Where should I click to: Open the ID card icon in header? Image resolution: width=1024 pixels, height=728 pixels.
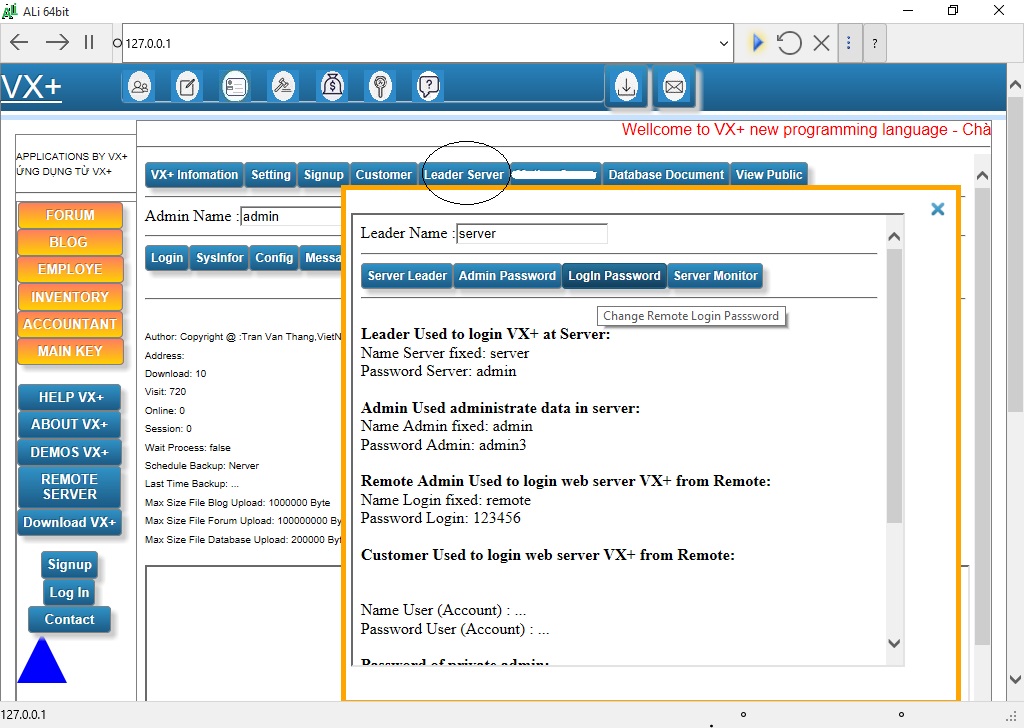235,87
